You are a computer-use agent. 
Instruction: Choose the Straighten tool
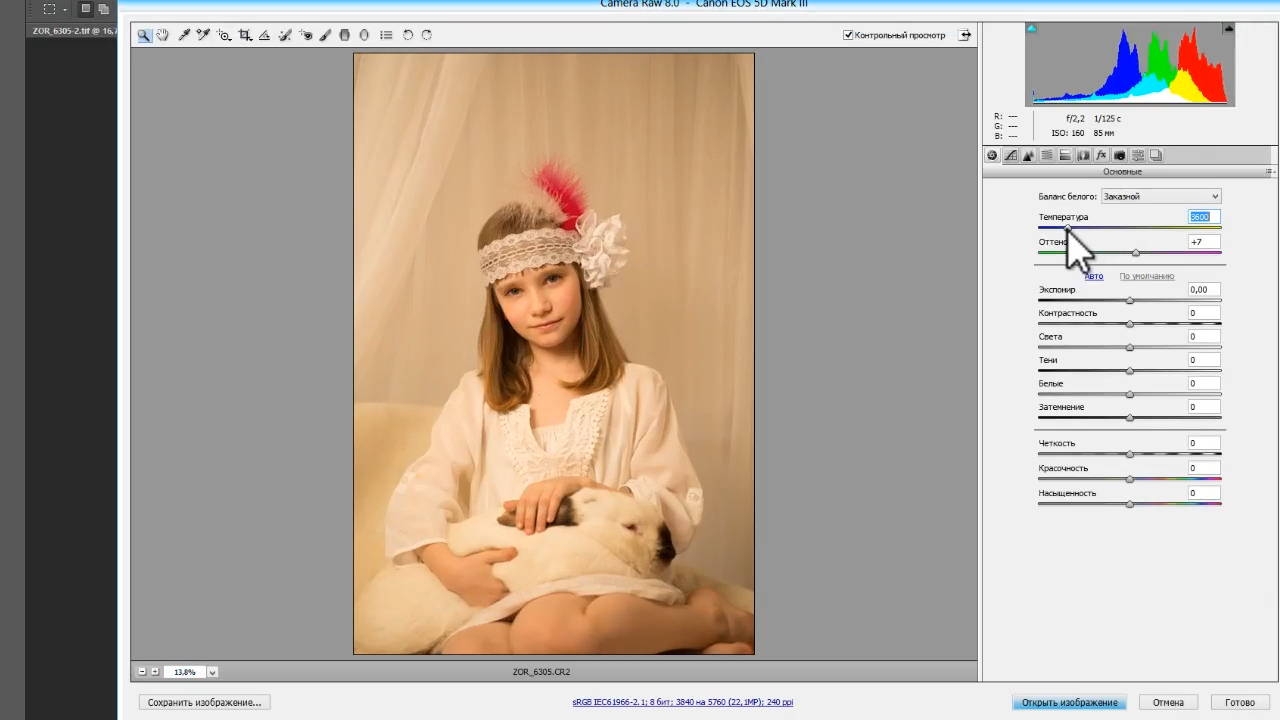[264, 35]
